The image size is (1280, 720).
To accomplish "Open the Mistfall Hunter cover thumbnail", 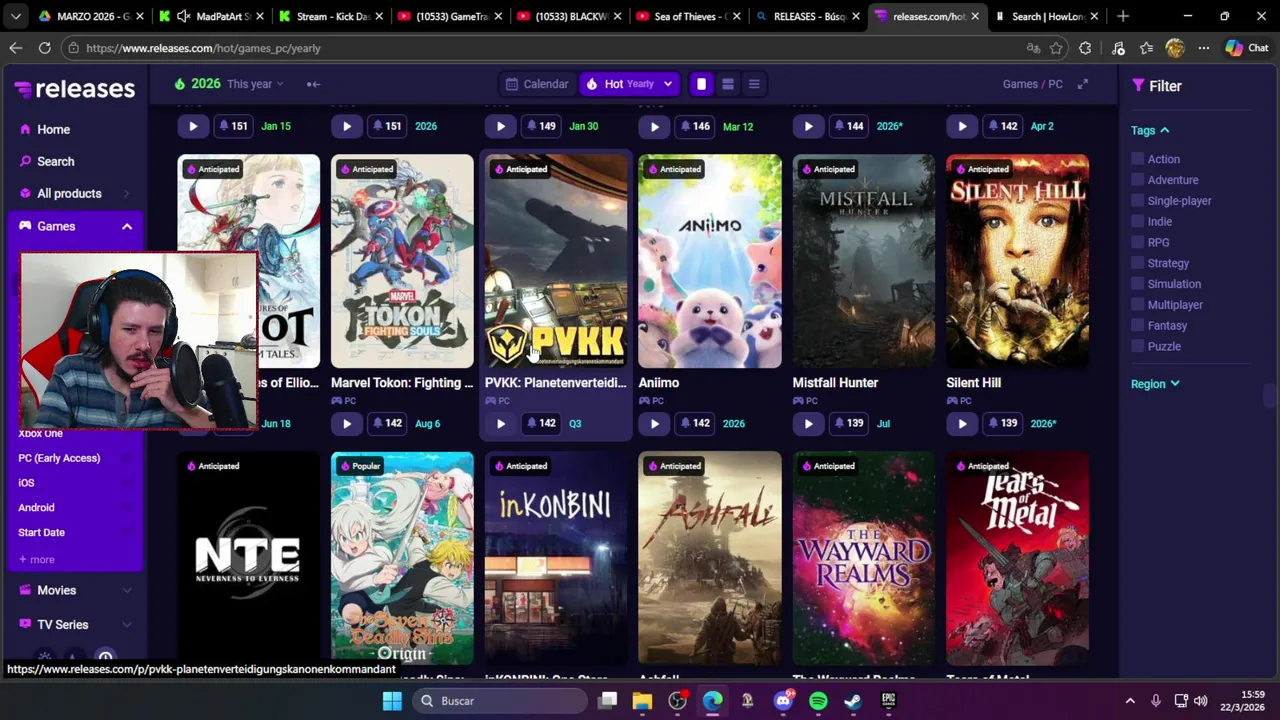I will tap(864, 261).
